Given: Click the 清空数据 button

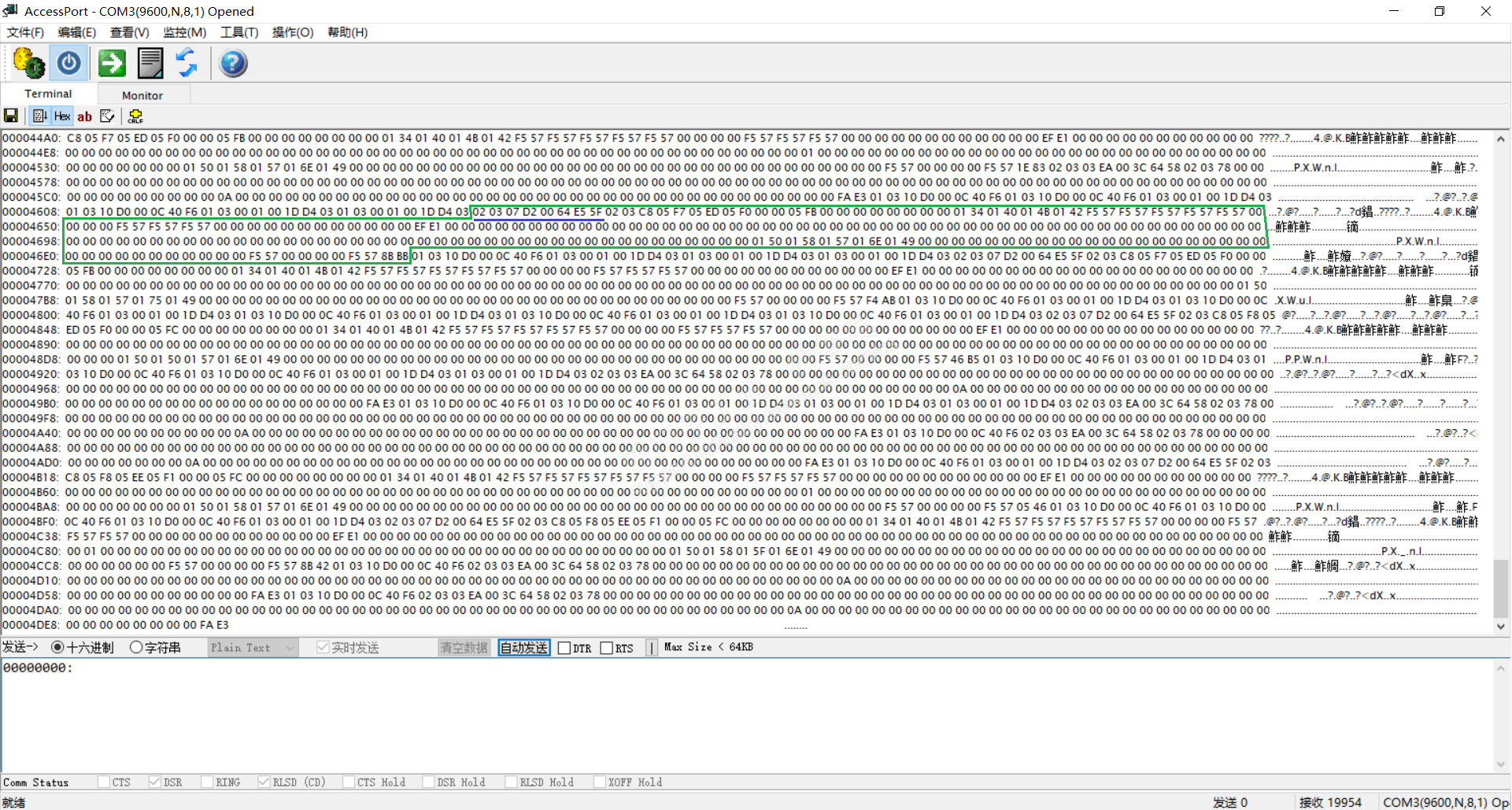Looking at the screenshot, I should click(x=464, y=647).
